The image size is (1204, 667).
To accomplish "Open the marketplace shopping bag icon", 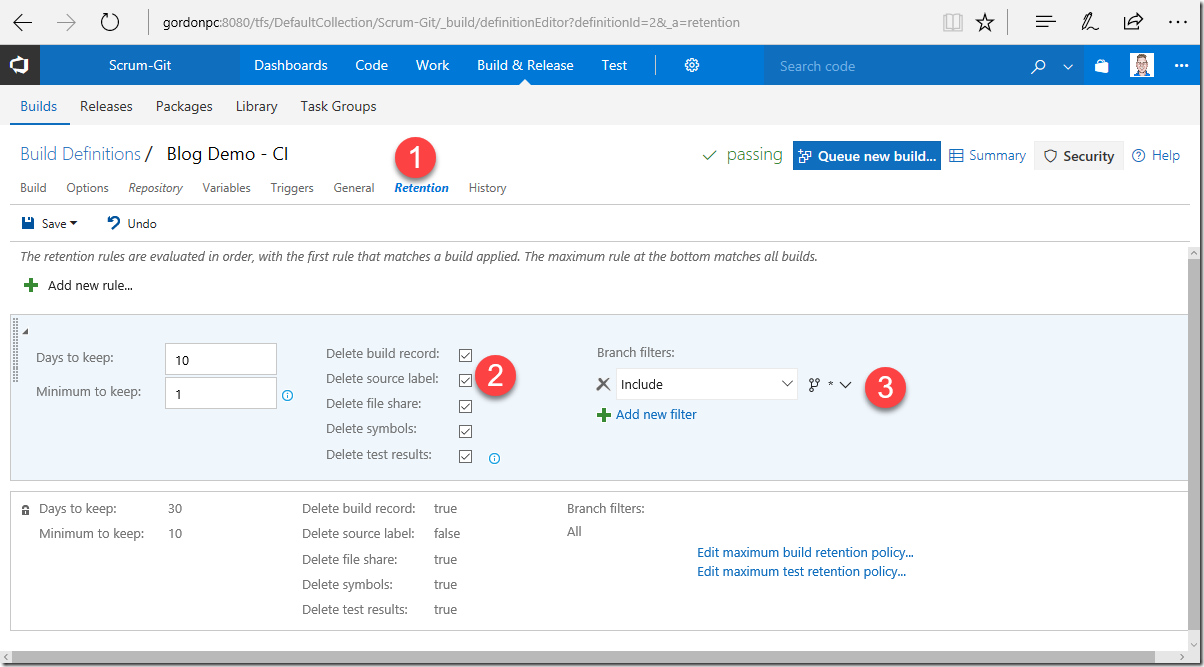I will 1101,66.
